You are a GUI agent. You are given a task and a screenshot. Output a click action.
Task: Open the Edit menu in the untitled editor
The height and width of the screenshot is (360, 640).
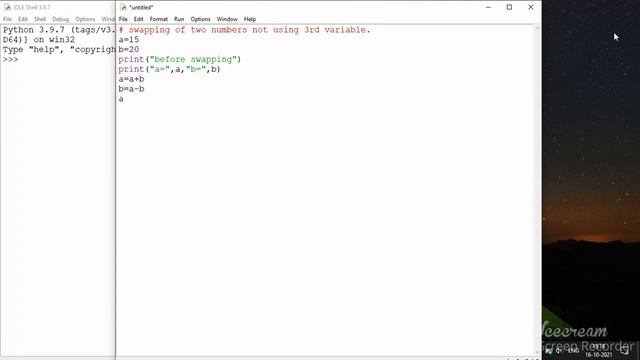click(x=138, y=19)
